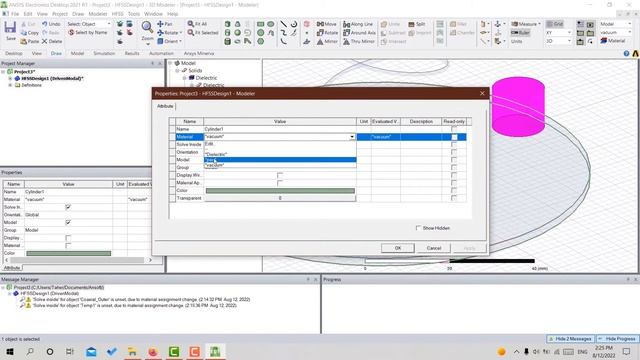Viewport: 640px width, 360px height.
Task: Click the Transparent value slider in the dialog
Action: pyautogui.click(x=280, y=198)
